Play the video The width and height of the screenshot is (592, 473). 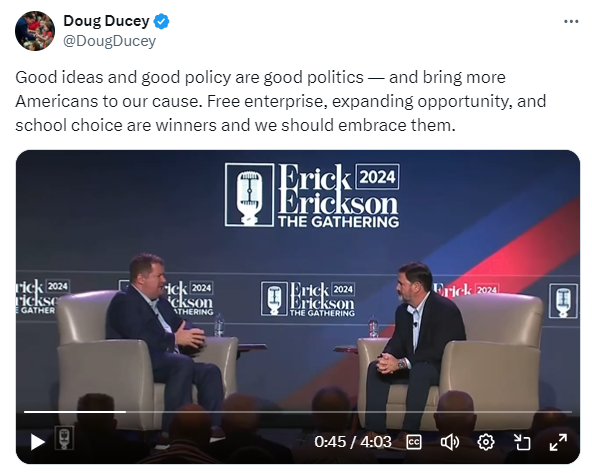point(37,442)
